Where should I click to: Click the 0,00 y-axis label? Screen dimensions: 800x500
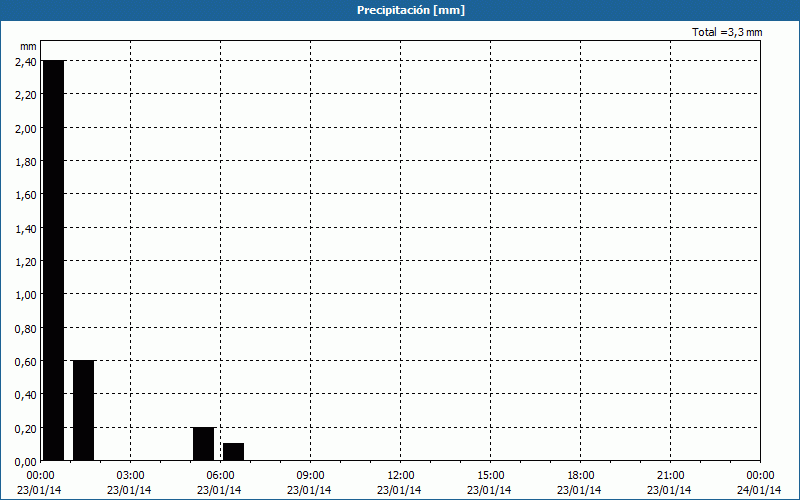pyautogui.click(x=26, y=461)
